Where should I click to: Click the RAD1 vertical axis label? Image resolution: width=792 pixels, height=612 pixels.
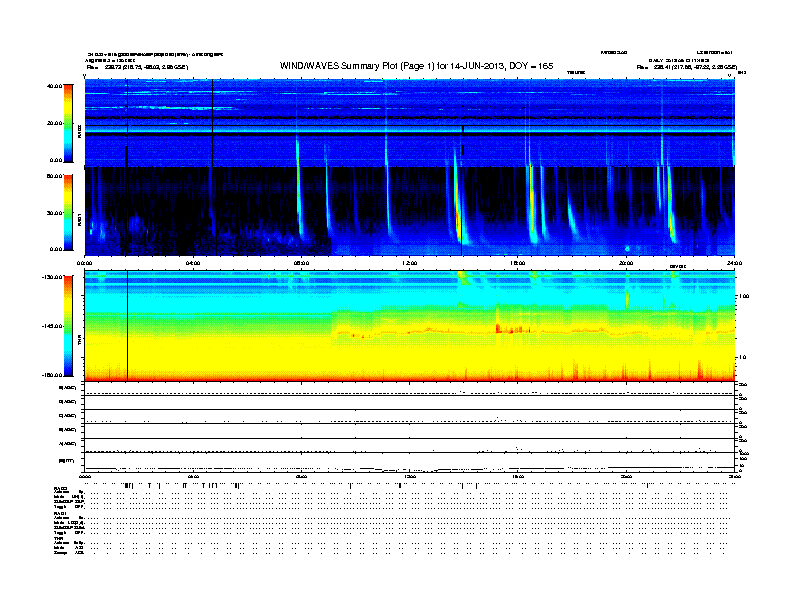[x=79, y=219]
